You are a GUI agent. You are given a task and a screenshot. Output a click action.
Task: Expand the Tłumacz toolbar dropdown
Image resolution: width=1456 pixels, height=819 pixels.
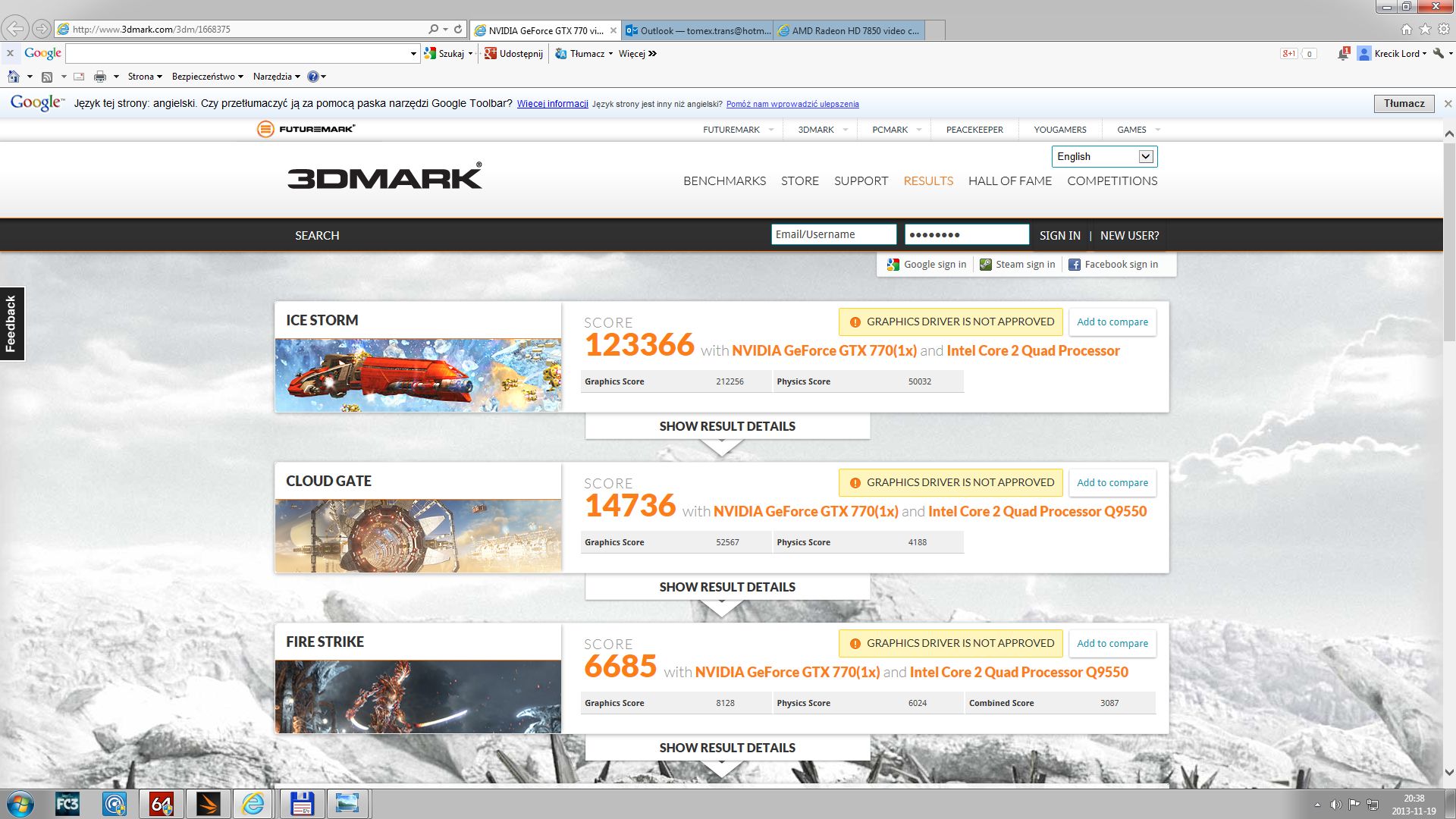(610, 54)
